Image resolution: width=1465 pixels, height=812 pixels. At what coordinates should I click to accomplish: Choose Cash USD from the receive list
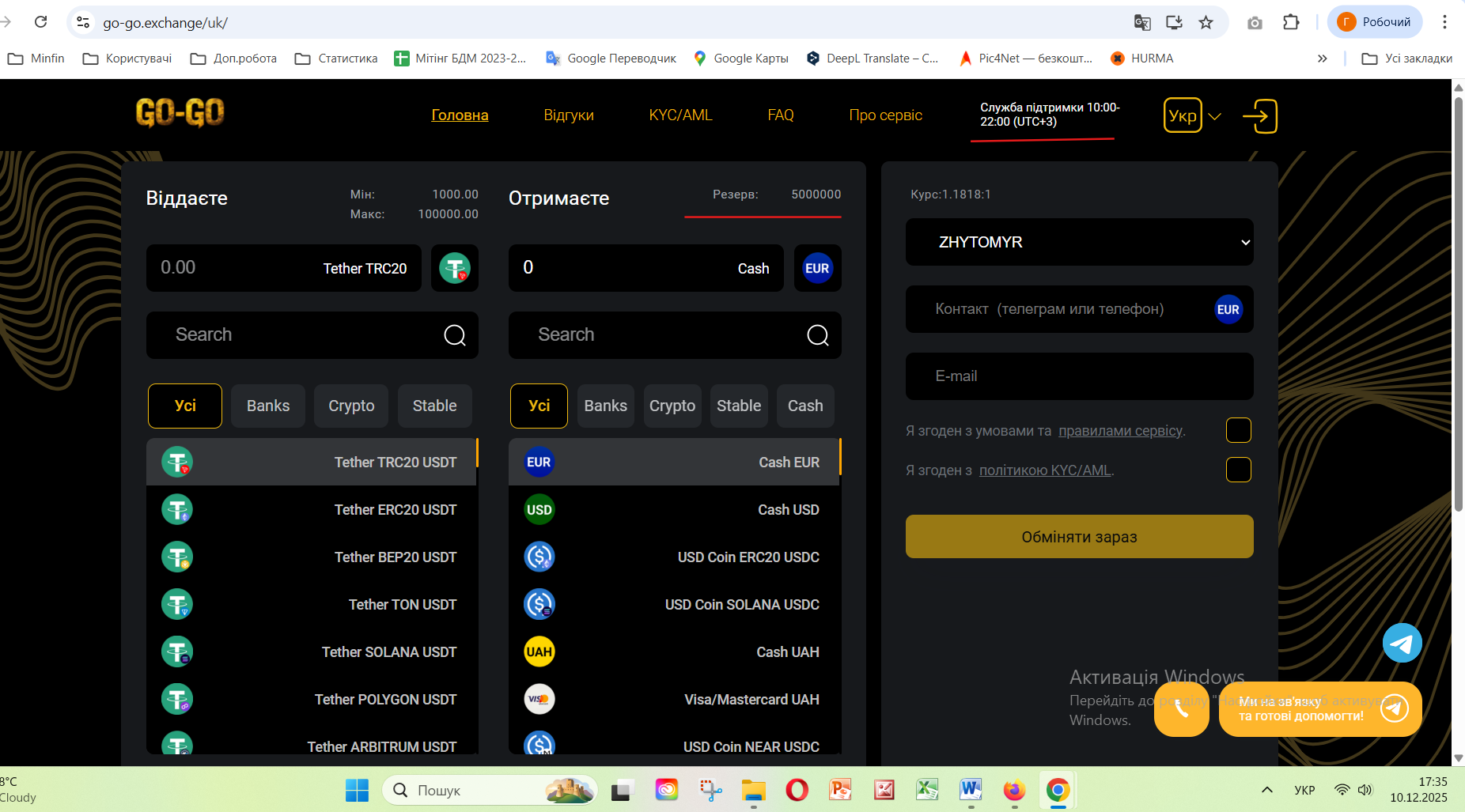[x=674, y=509]
